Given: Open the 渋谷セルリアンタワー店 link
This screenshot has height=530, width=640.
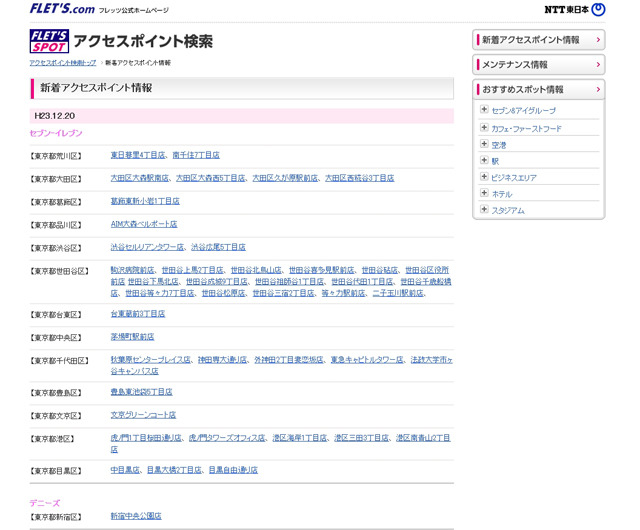Looking at the screenshot, I should point(147,247).
